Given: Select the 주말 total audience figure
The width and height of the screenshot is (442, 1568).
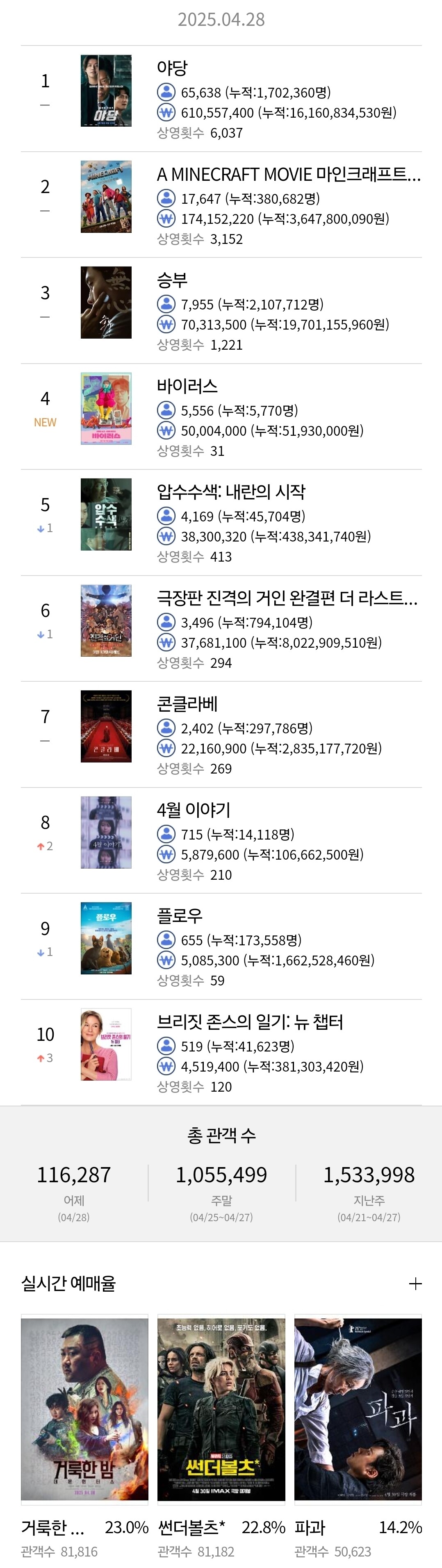Looking at the screenshot, I should pyautogui.click(x=221, y=1175).
